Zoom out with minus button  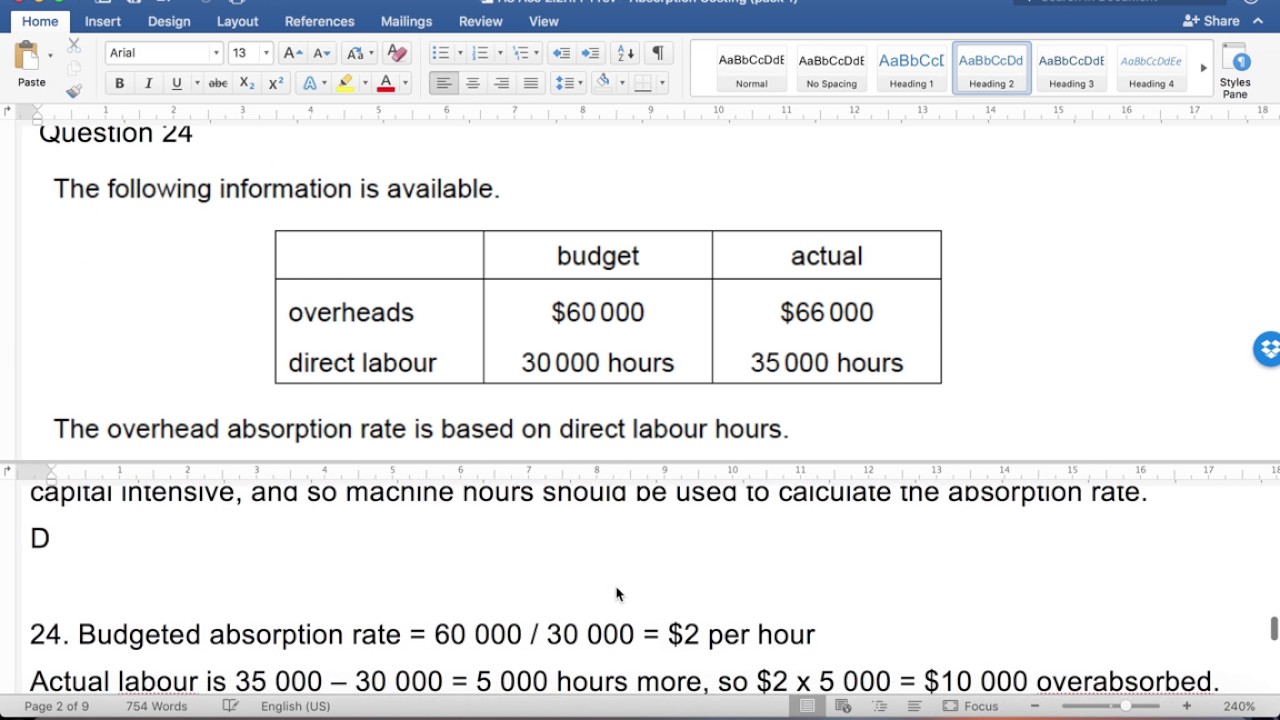(x=1035, y=706)
